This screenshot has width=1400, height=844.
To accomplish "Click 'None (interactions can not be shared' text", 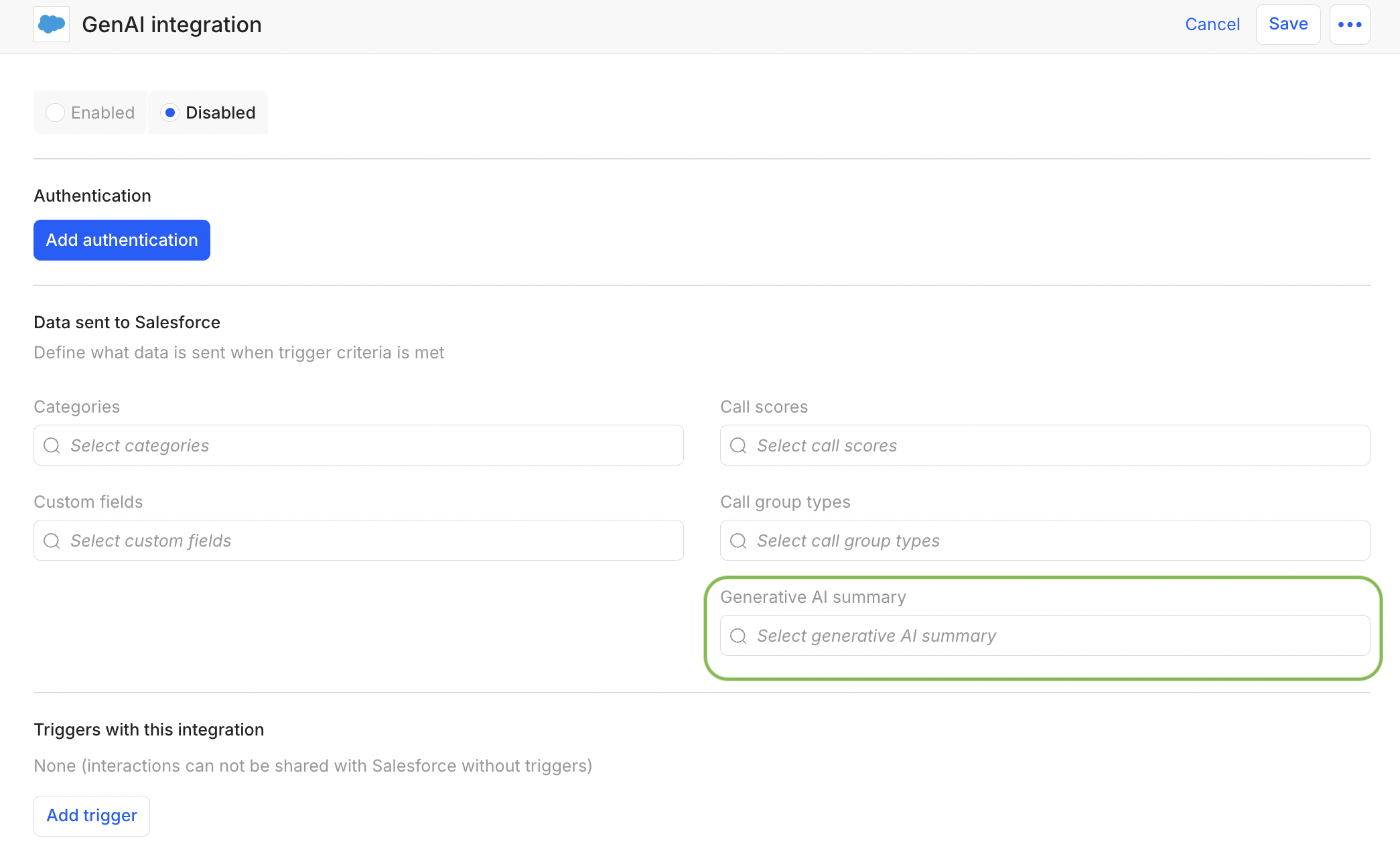I will click(x=313, y=766).
